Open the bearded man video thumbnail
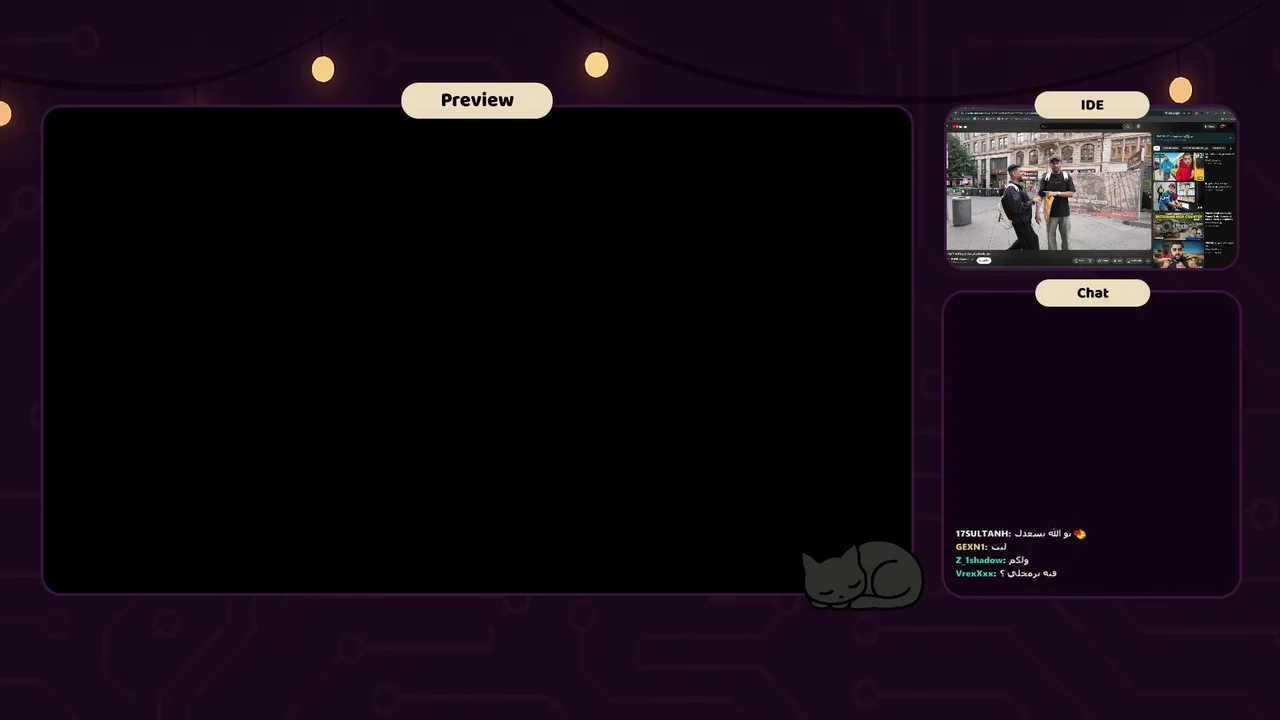1280x720 pixels. 1179,254
